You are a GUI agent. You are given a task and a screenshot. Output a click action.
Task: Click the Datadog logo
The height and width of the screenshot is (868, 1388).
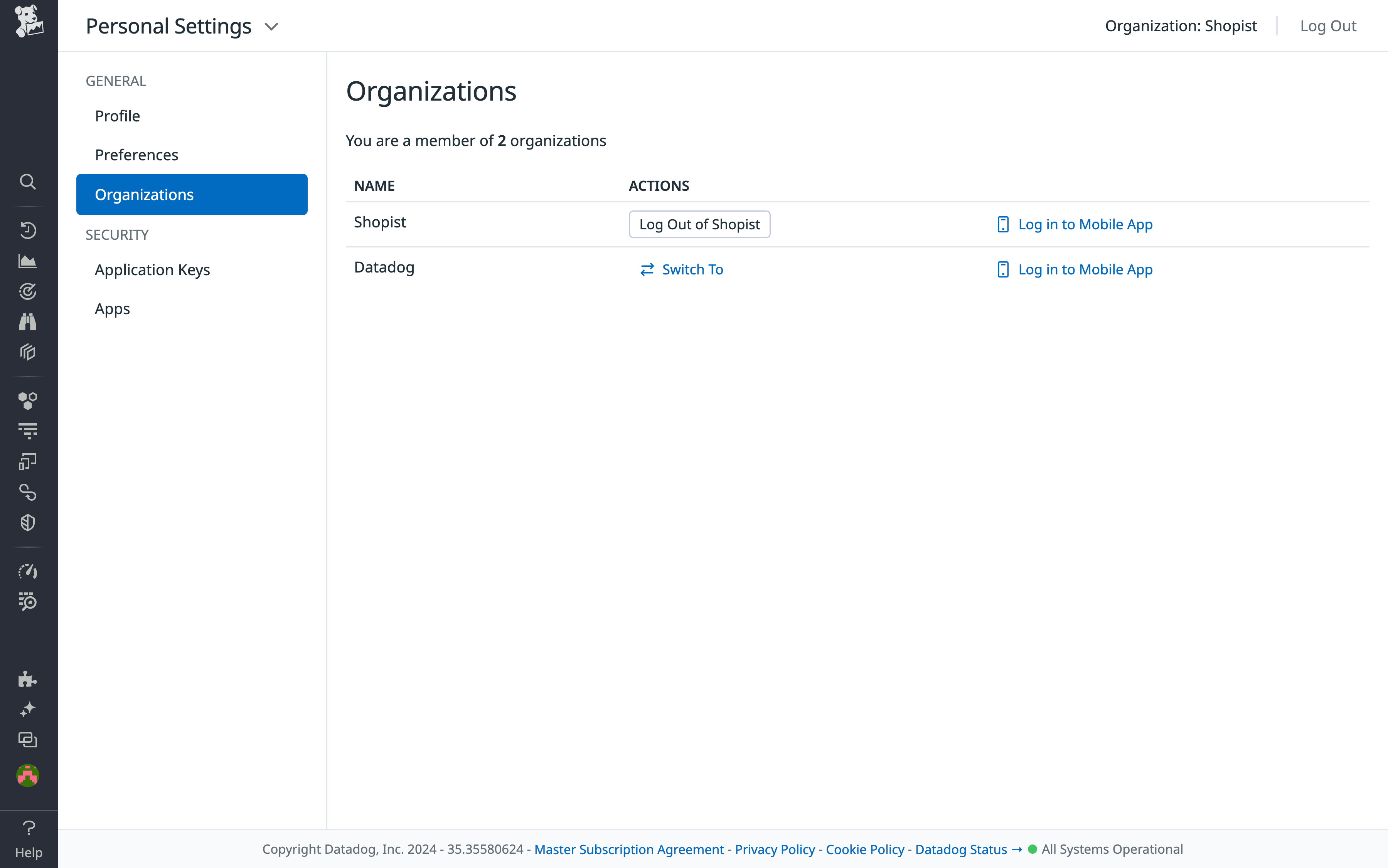27,25
